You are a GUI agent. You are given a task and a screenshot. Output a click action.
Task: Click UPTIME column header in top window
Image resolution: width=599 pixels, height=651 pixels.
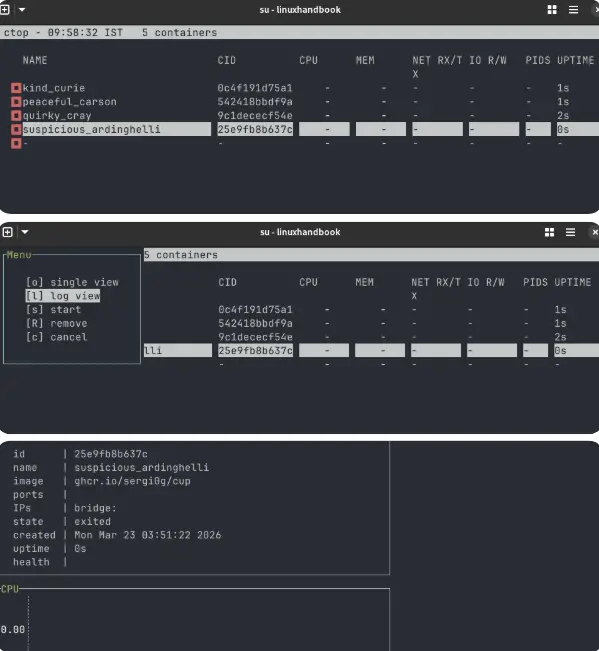(x=575, y=61)
